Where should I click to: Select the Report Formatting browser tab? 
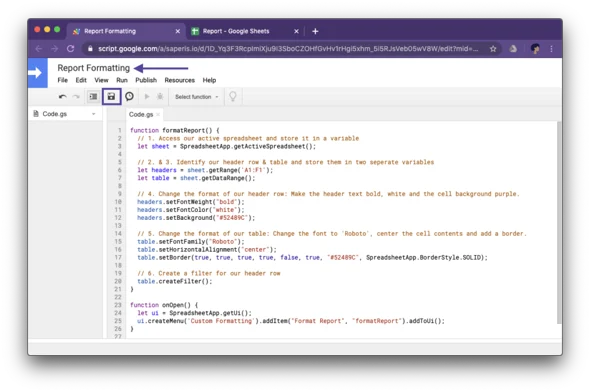(x=126, y=31)
